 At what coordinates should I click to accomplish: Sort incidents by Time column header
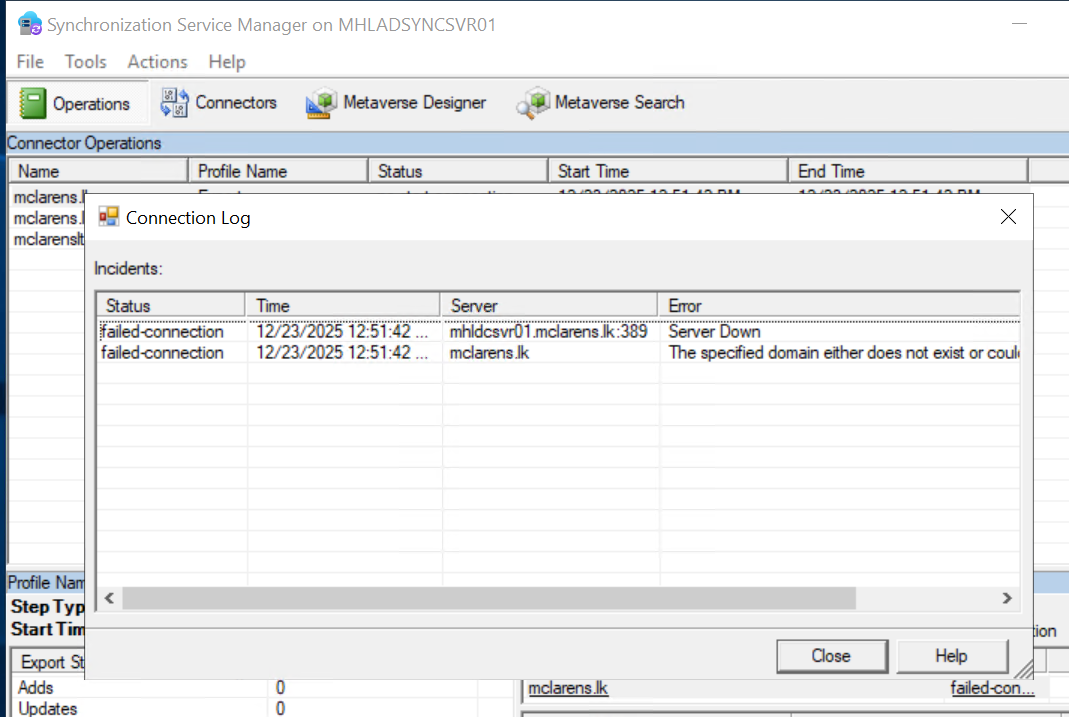point(342,305)
